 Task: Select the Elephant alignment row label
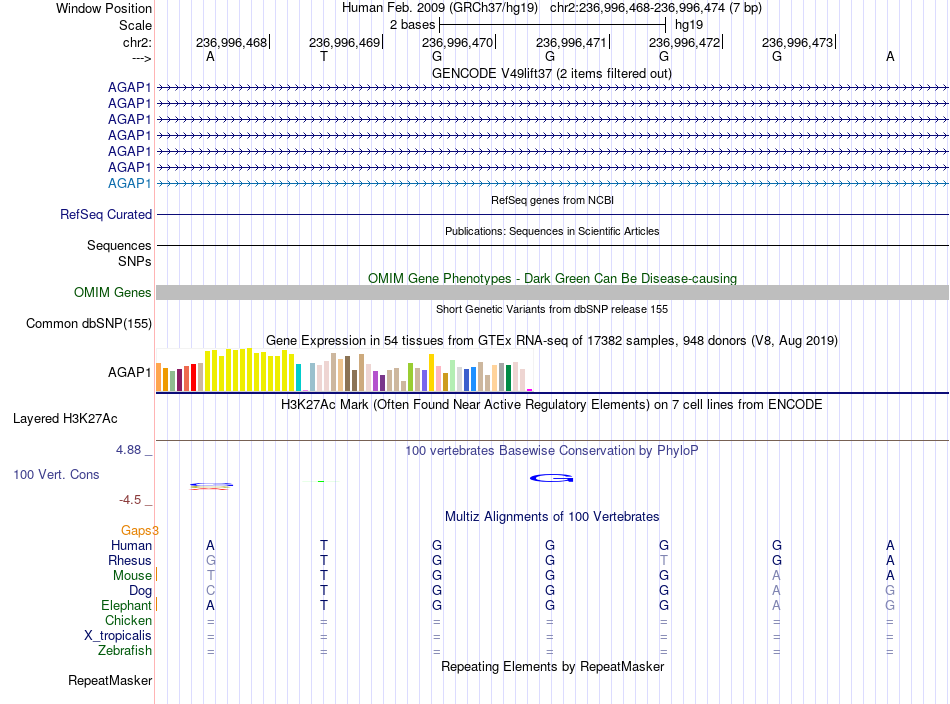click(x=126, y=605)
